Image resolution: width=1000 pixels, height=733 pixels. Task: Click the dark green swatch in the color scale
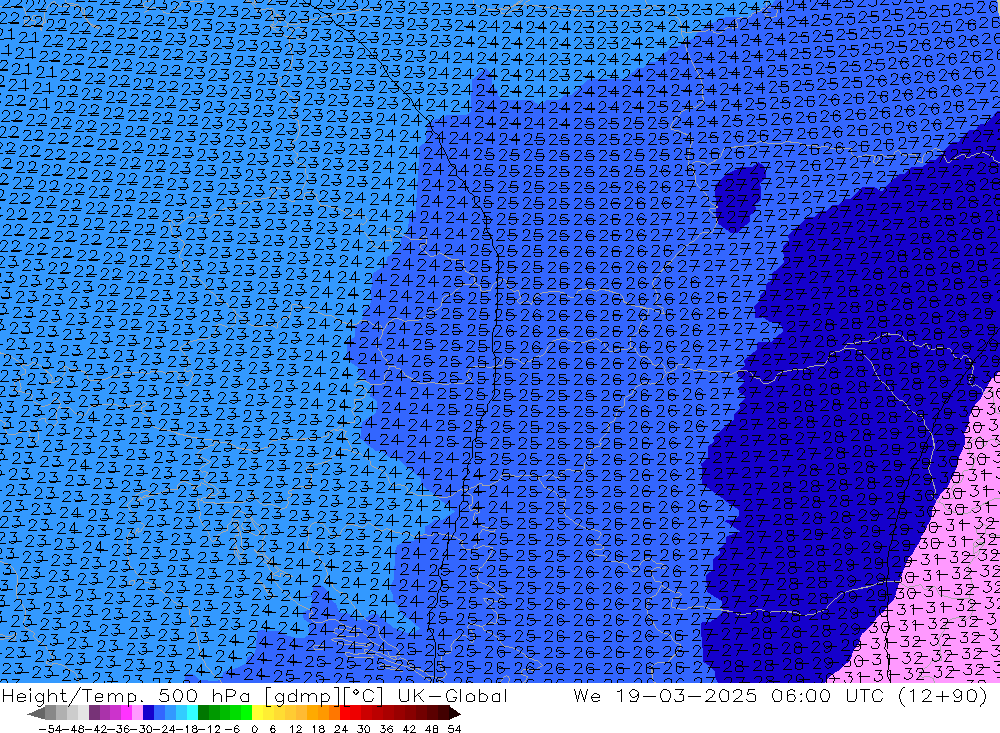(x=203, y=713)
